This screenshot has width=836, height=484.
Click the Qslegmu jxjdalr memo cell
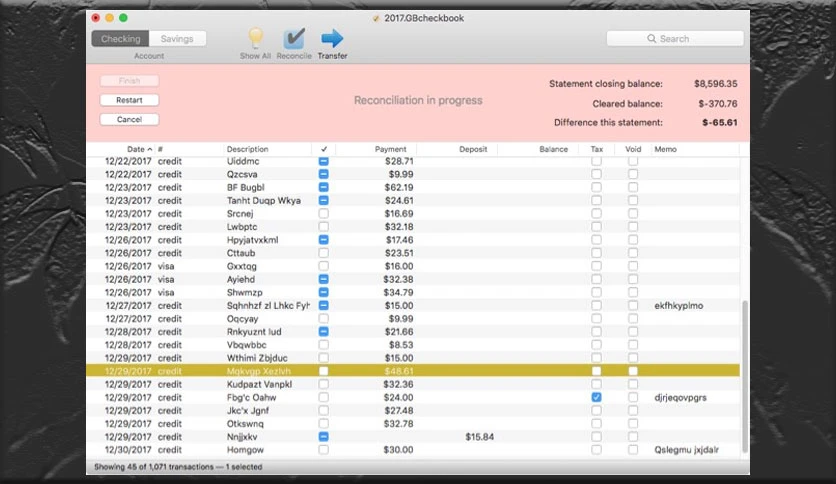click(x=686, y=450)
